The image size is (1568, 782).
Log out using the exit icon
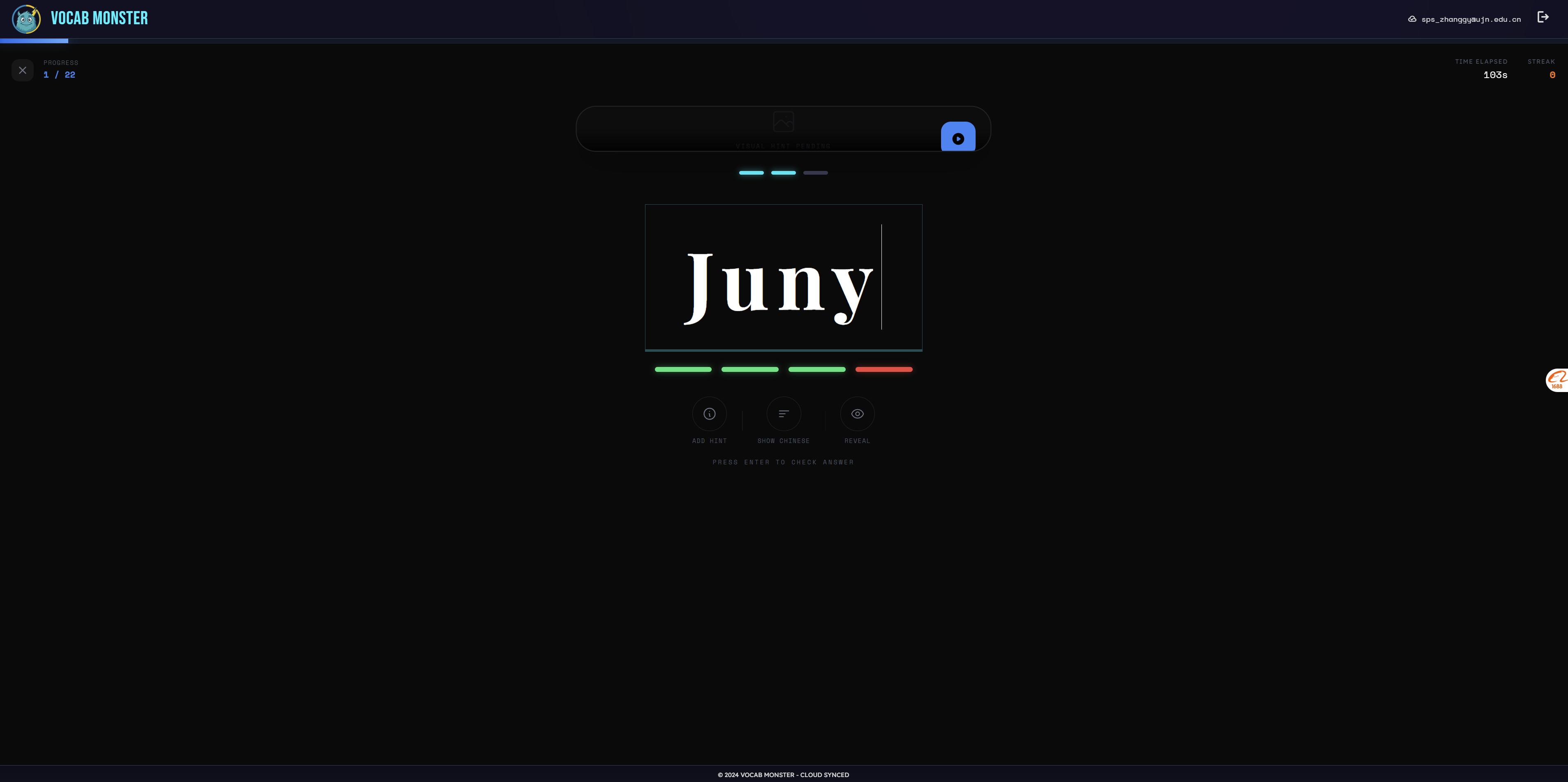pos(1543,17)
